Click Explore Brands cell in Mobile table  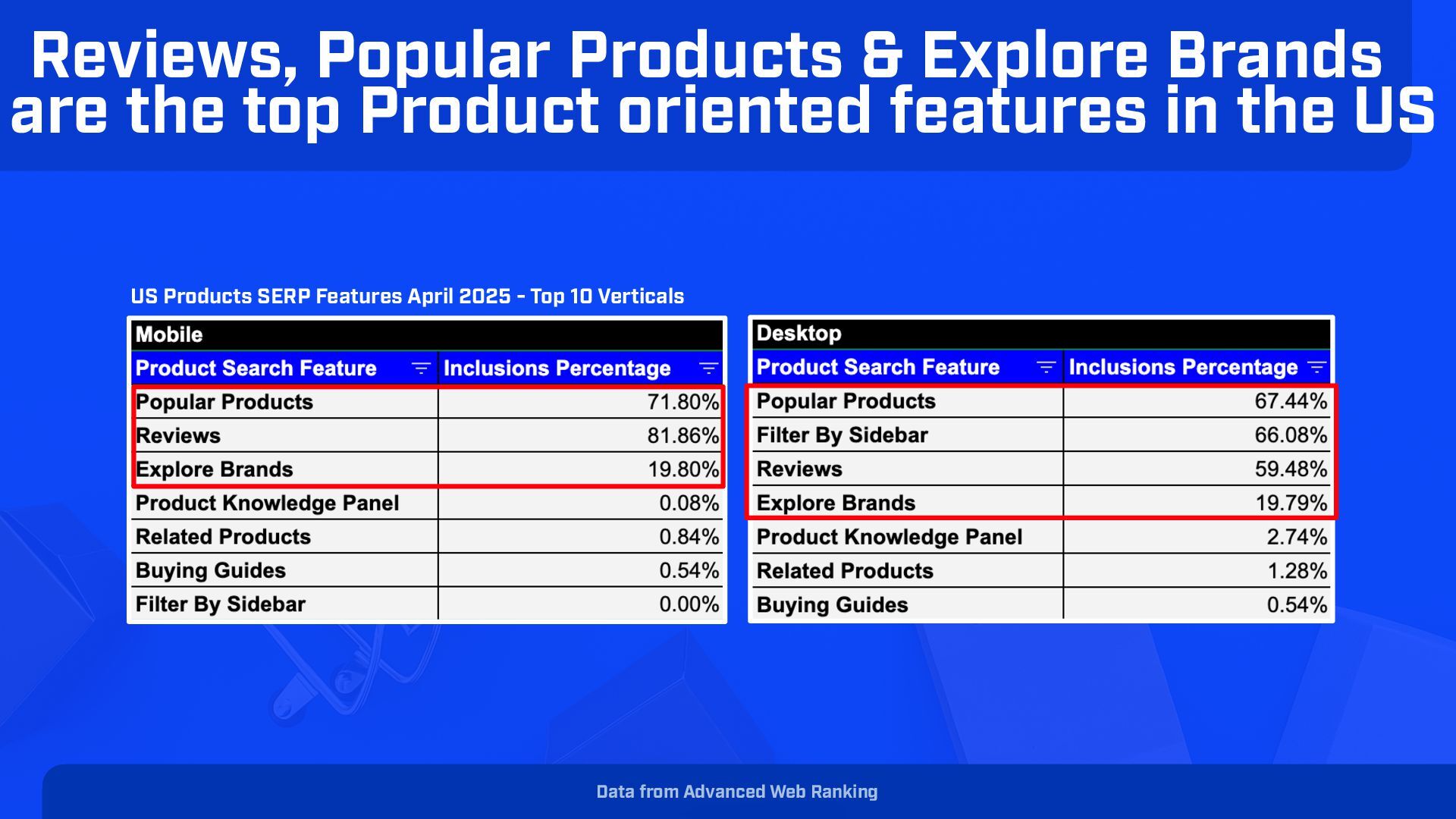[215, 469]
